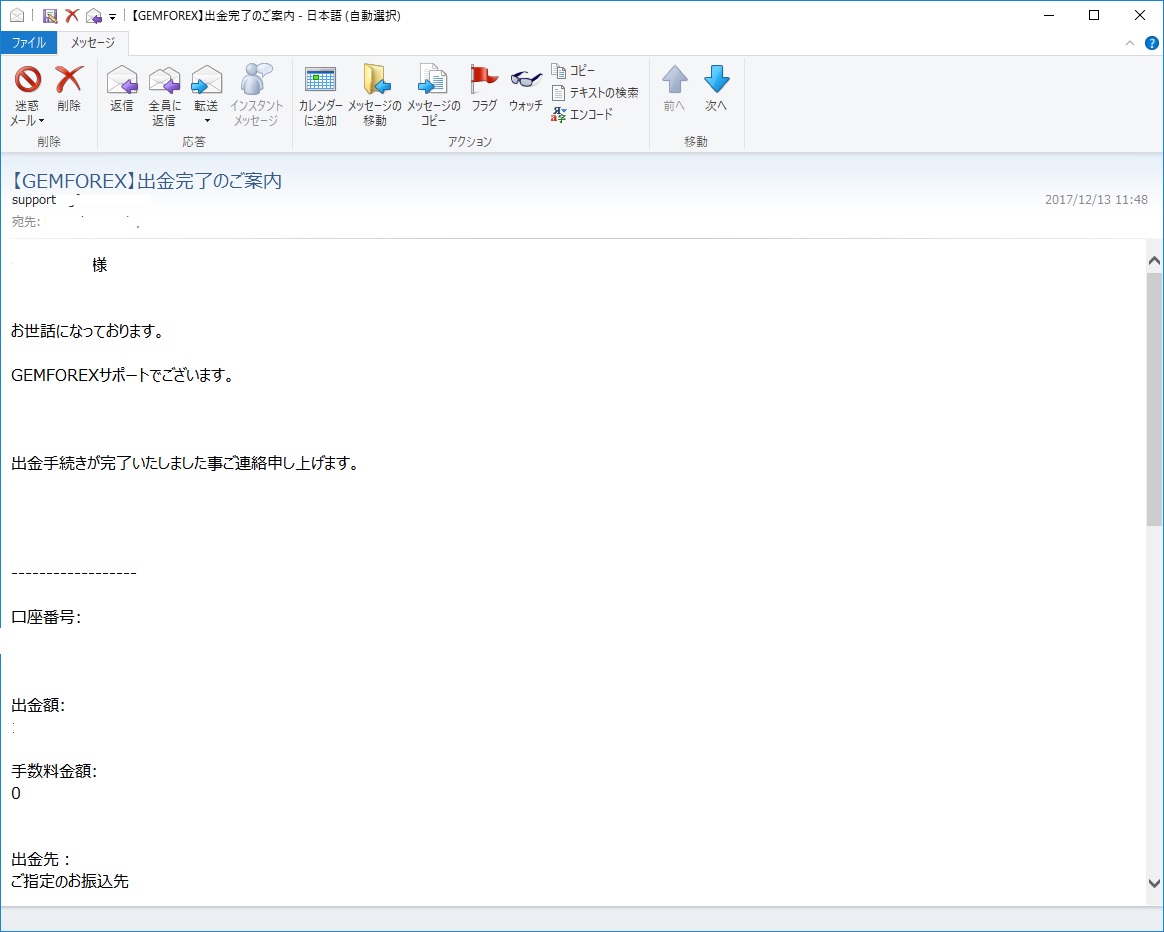Expand the 転送 dropdown arrow
This screenshot has height=932, width=1164.
click(207, 120)
